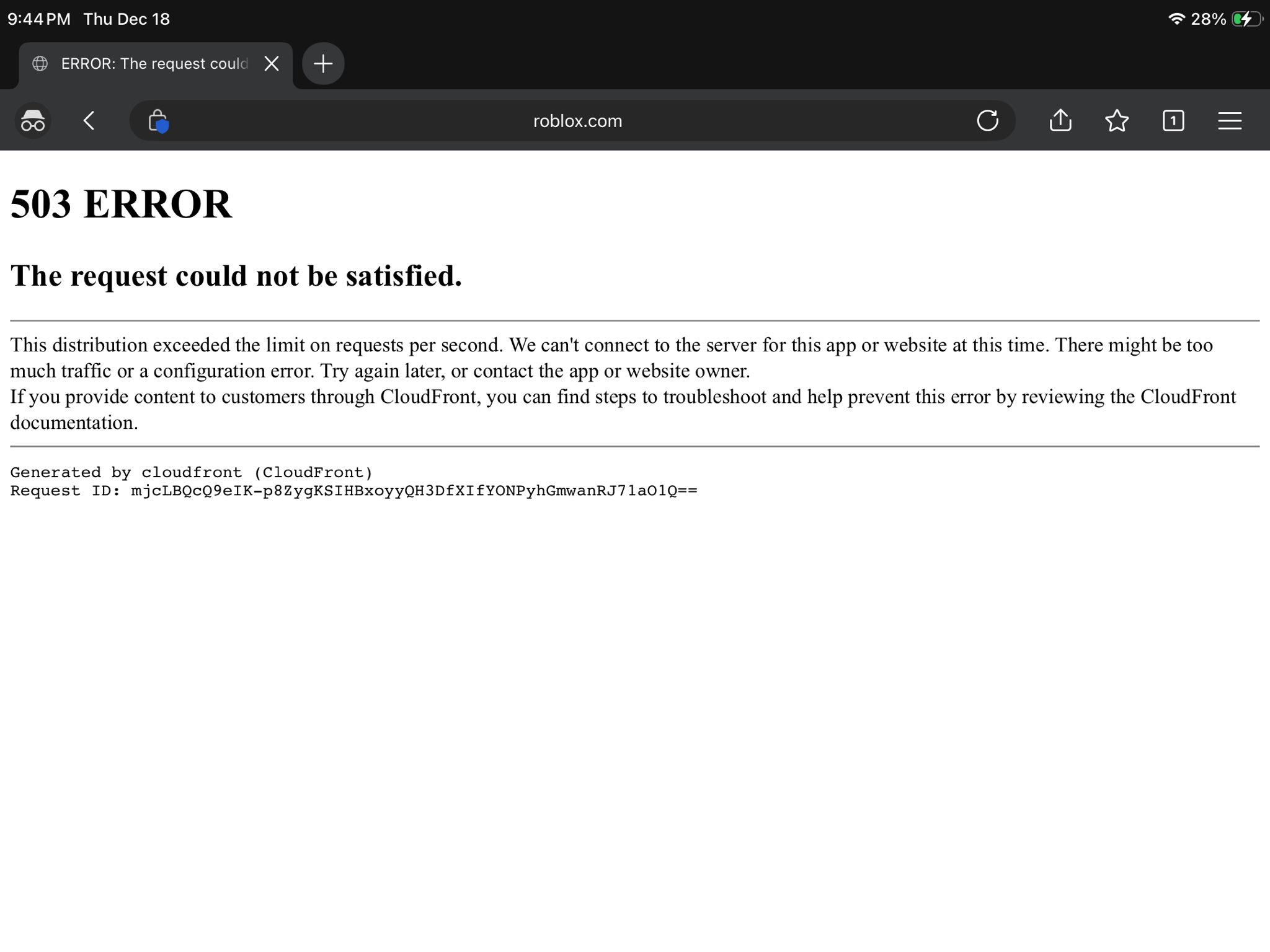Close the ERROR tab
Viewport: 1270px width, 952px height.
(x=272, y=63)
